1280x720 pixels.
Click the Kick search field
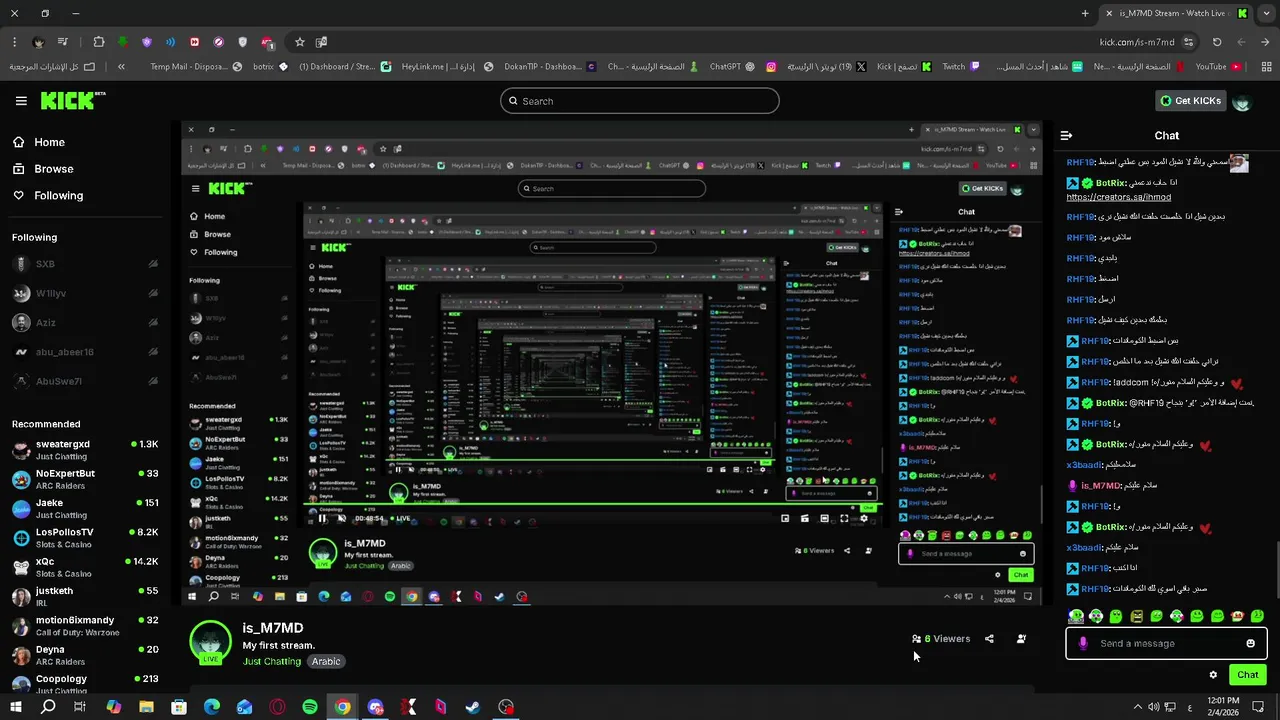(640, 101)
